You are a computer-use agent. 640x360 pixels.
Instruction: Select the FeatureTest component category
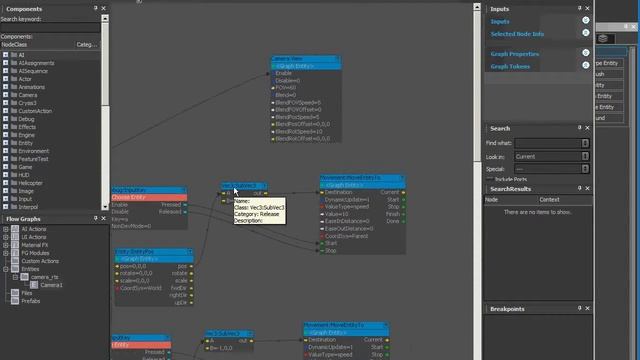pos(33,159)
